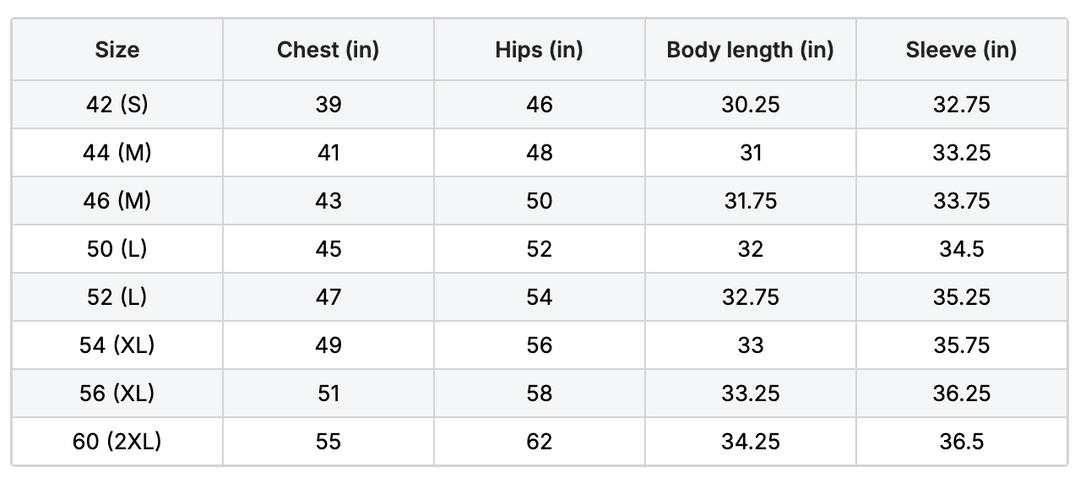Click the 56 (XL) size cell
1080x478 pixels.
coord(117,393)
